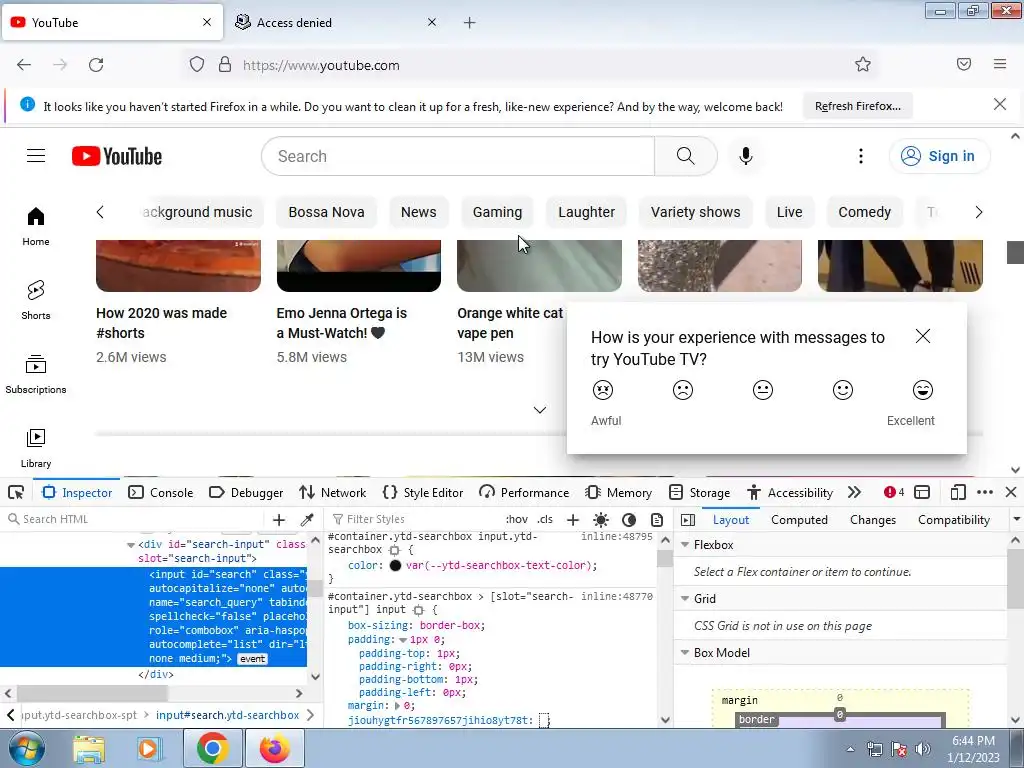Toggle print media simulation

(x=657, y=520)
